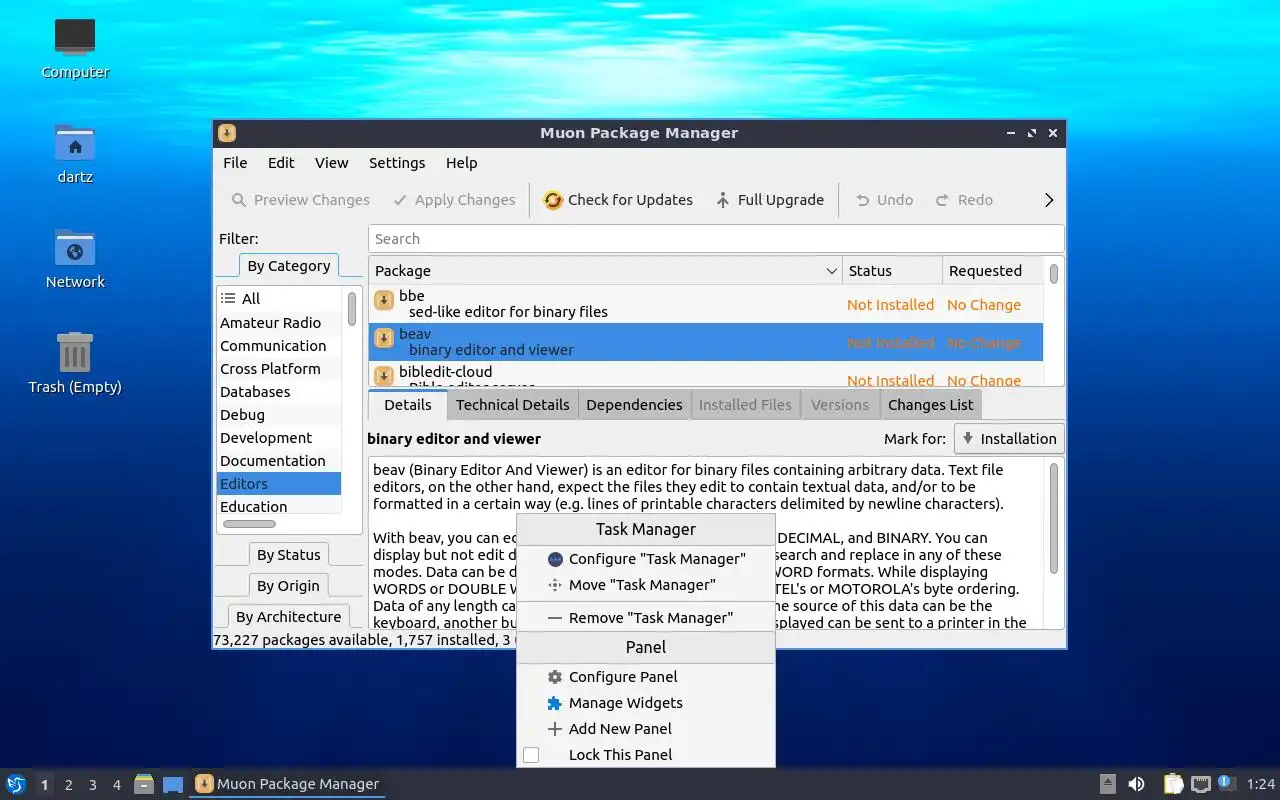
Task: Click Add New Panel entry
Action: (x=646, y=729)
